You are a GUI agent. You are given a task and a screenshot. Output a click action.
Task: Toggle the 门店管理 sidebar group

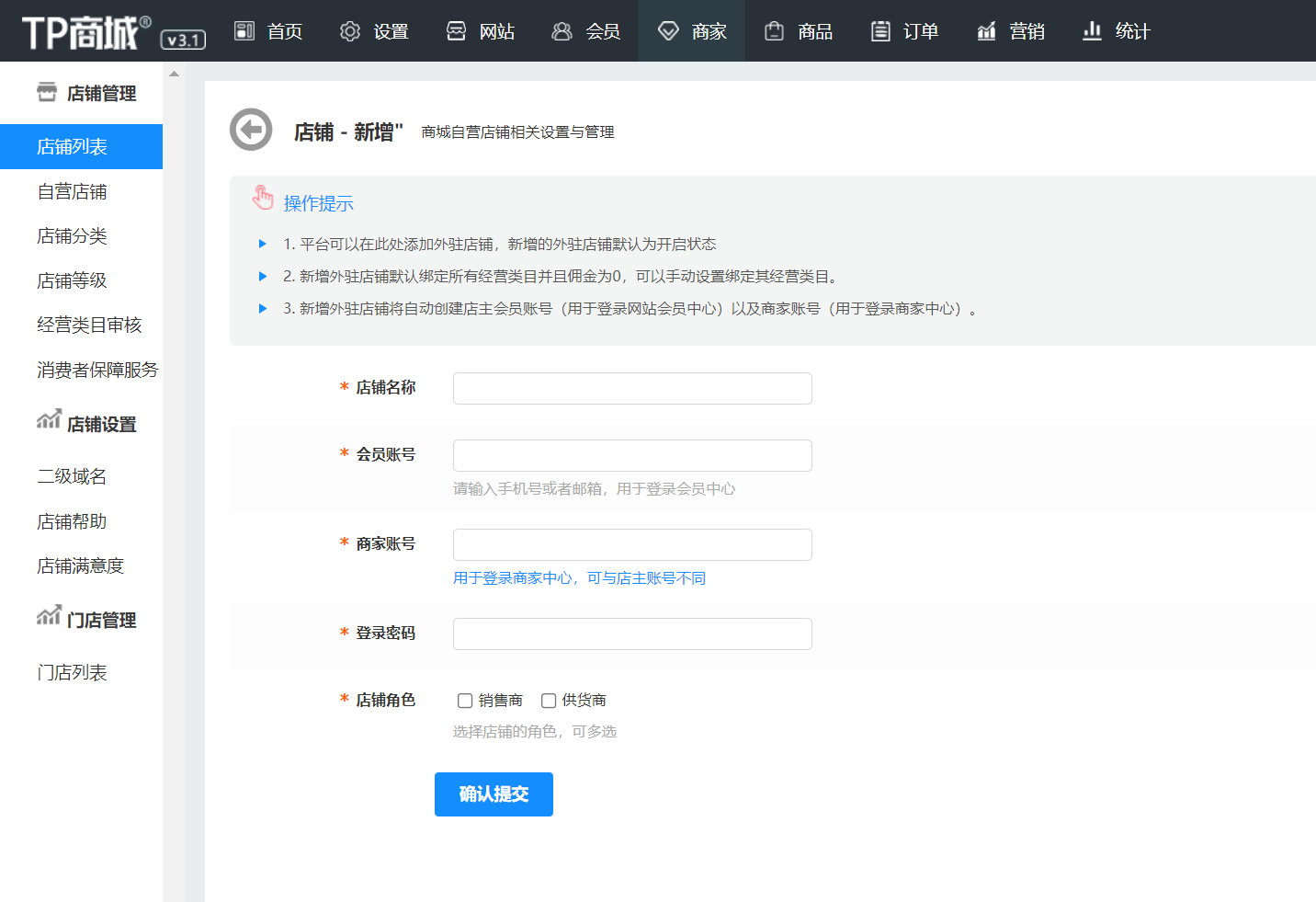pyautogui.click(x=86, y=620)
